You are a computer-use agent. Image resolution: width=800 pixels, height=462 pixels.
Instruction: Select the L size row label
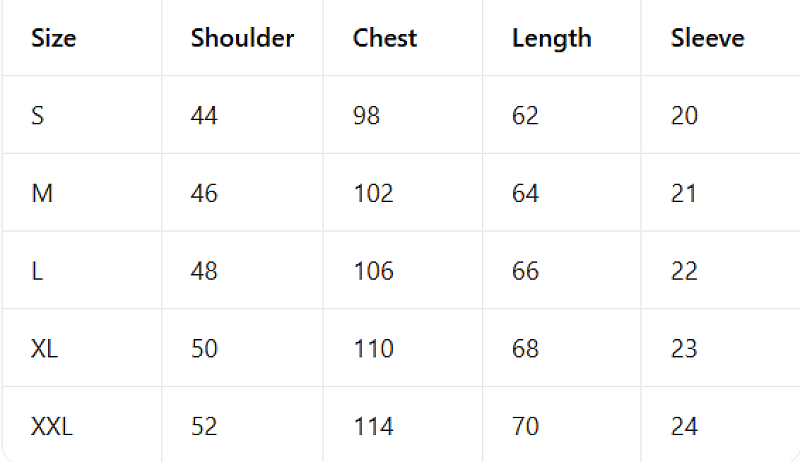[37, 271]
